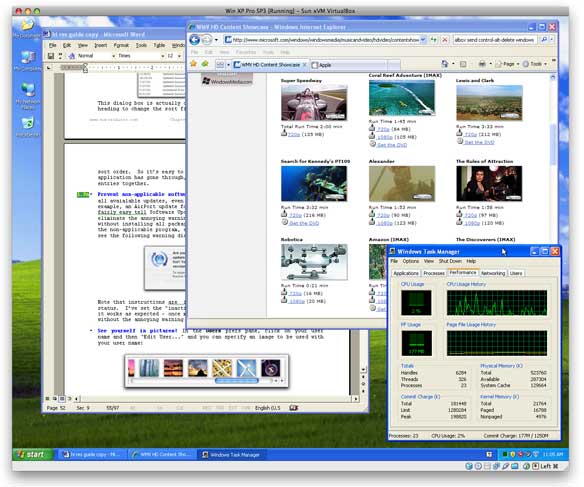Click the Quick Tabs icon in Internet Explorer

[x=220, y=64]
